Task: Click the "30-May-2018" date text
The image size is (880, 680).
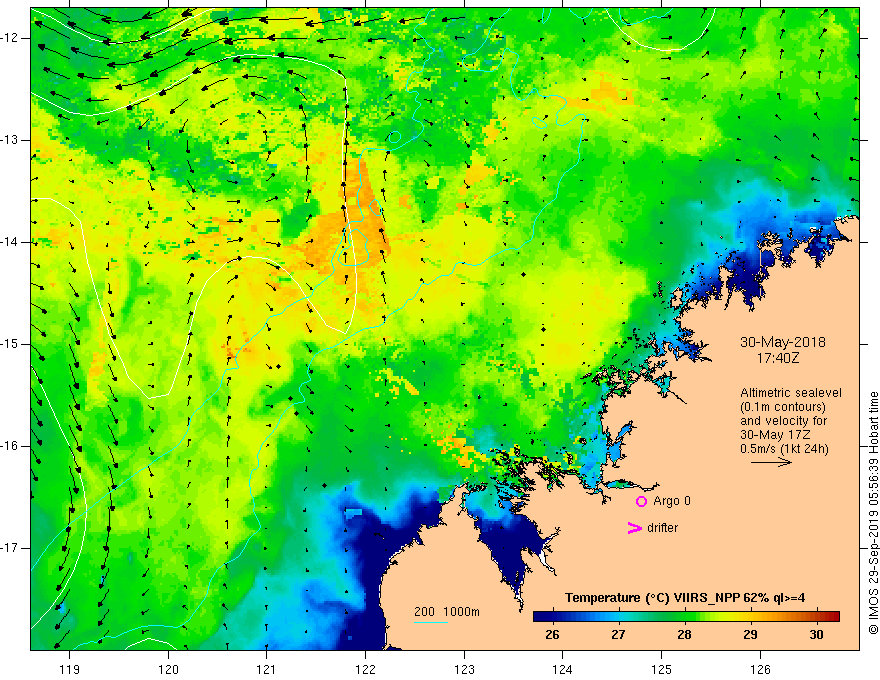Action: (782, 342)
